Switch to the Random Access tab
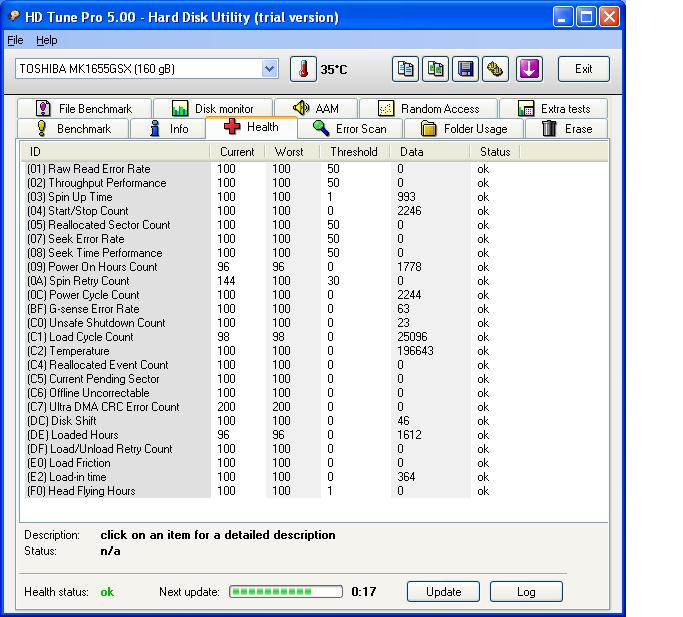 [428, 108]
